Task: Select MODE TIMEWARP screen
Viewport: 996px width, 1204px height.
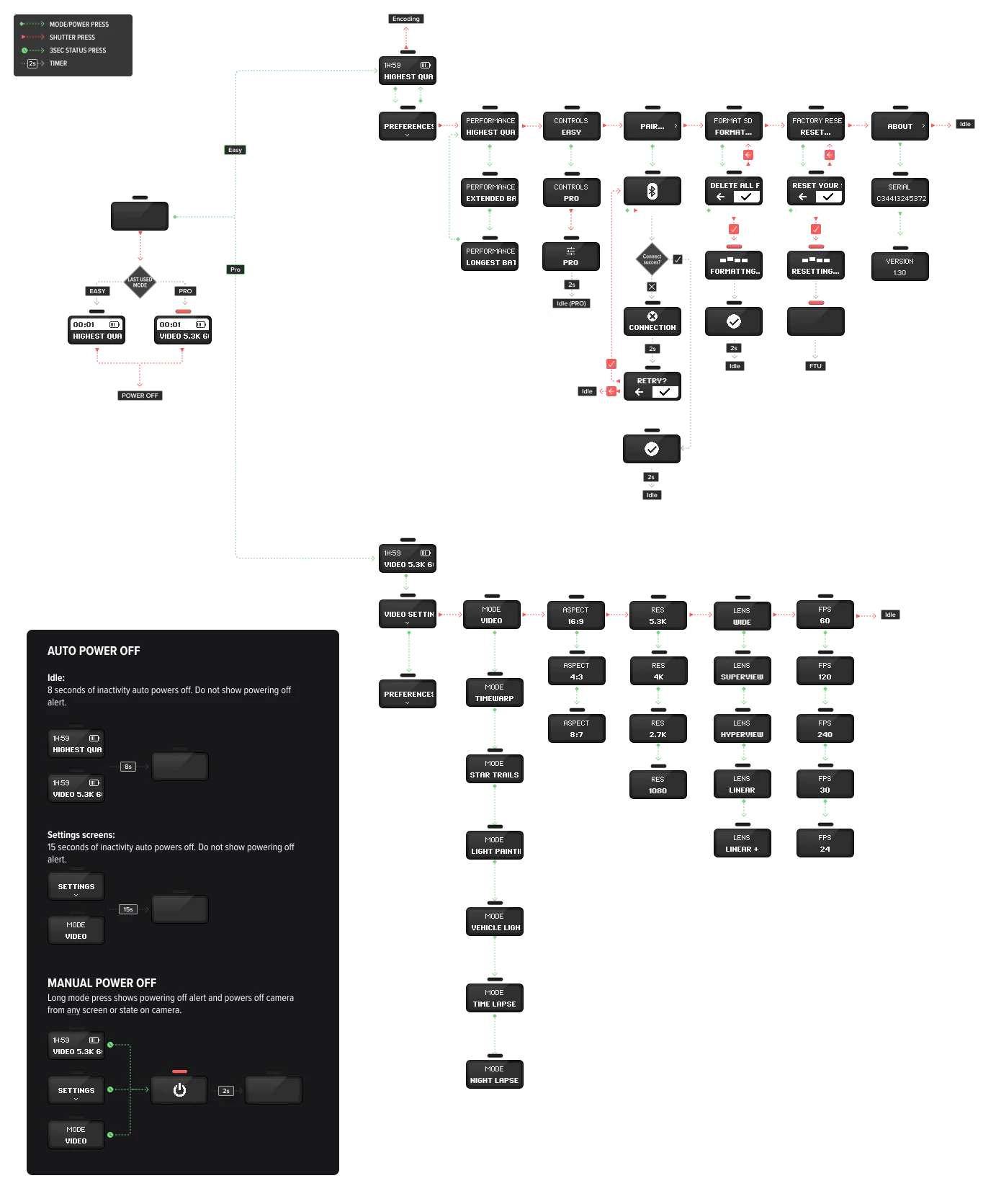Action: 495,692
